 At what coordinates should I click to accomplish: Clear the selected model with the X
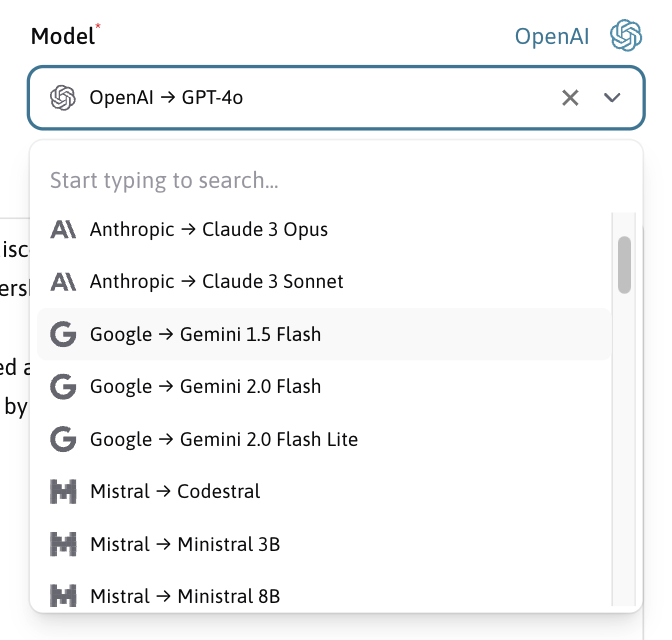point(570,98)
